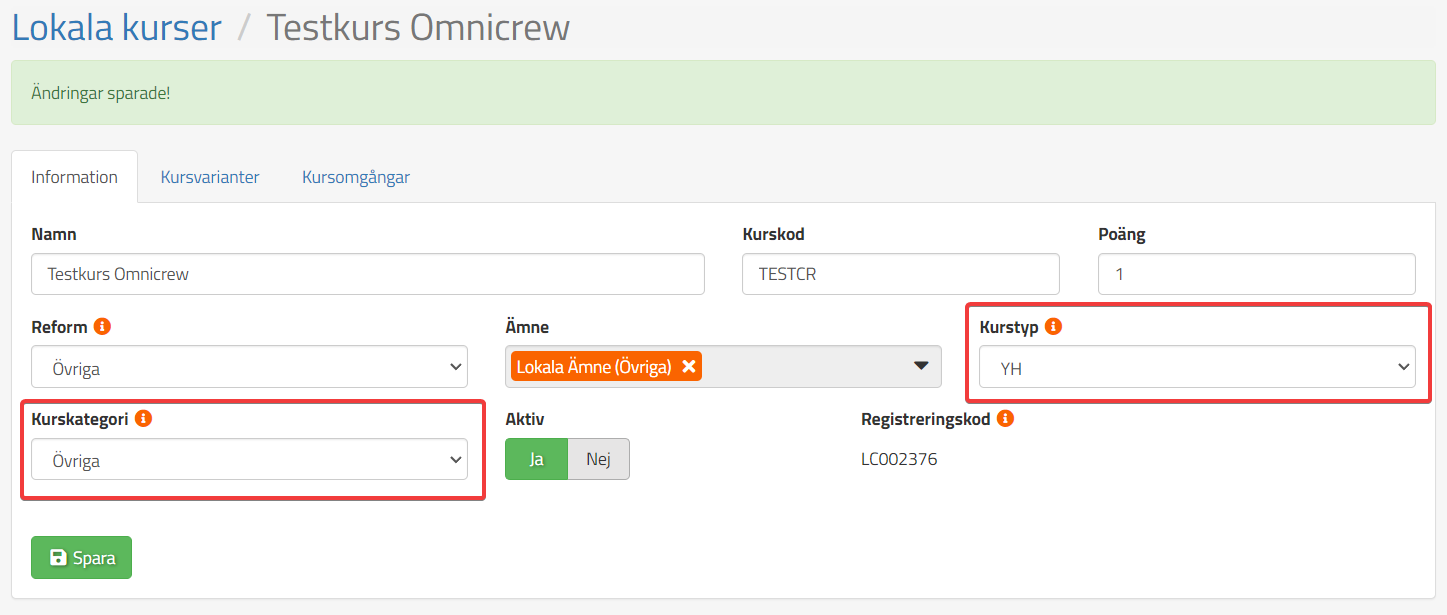
Task: Expand the Kurskategori dropdown
Action: (x=249, y=460)
